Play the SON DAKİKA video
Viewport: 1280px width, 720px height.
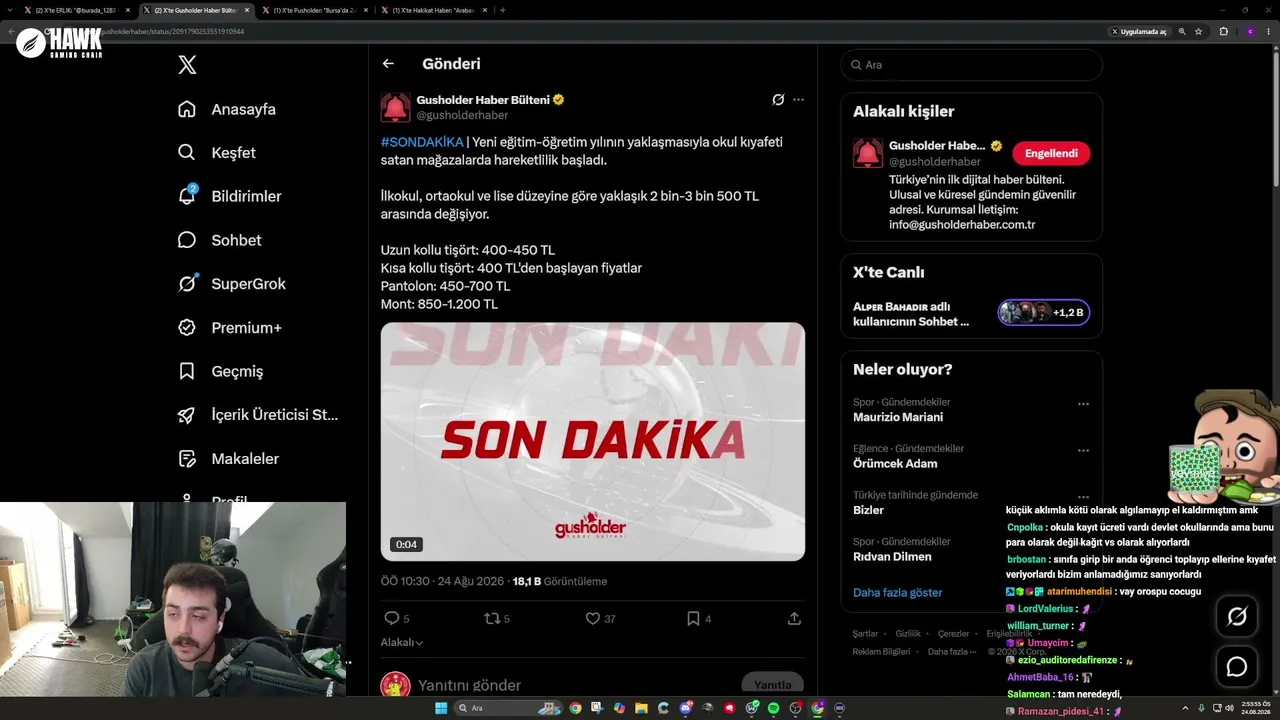592,441
